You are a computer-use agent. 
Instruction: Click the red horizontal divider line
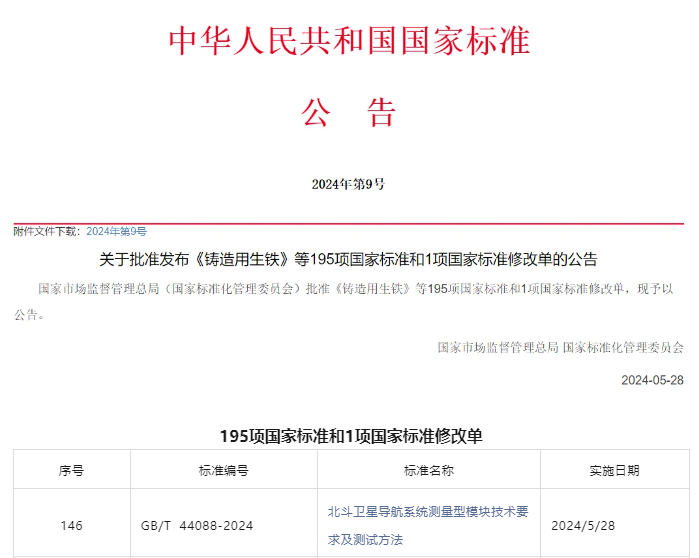click(348, 223)
